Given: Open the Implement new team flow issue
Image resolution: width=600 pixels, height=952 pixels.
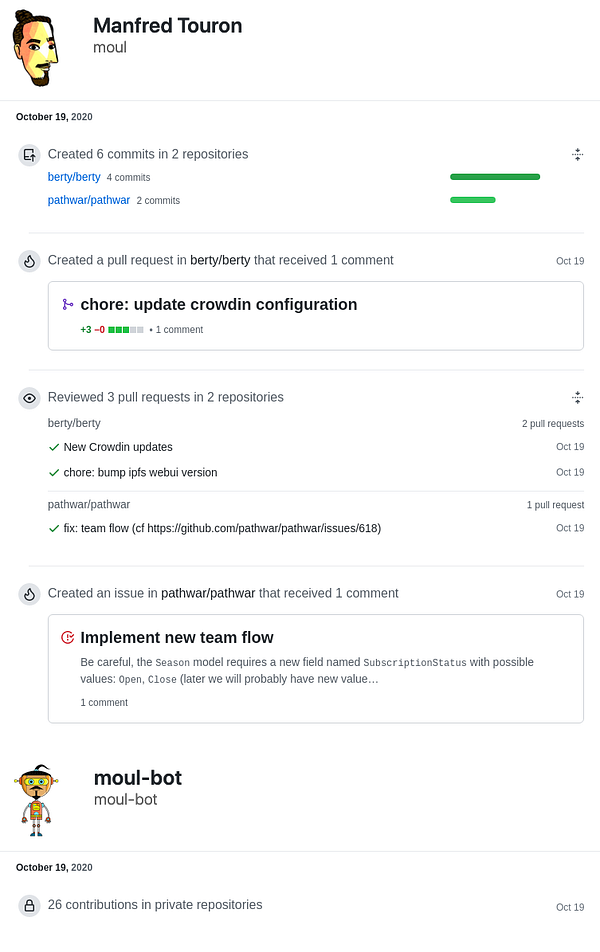Looking at the screenshot, I should pyautogui.click(x=177, y=638).
